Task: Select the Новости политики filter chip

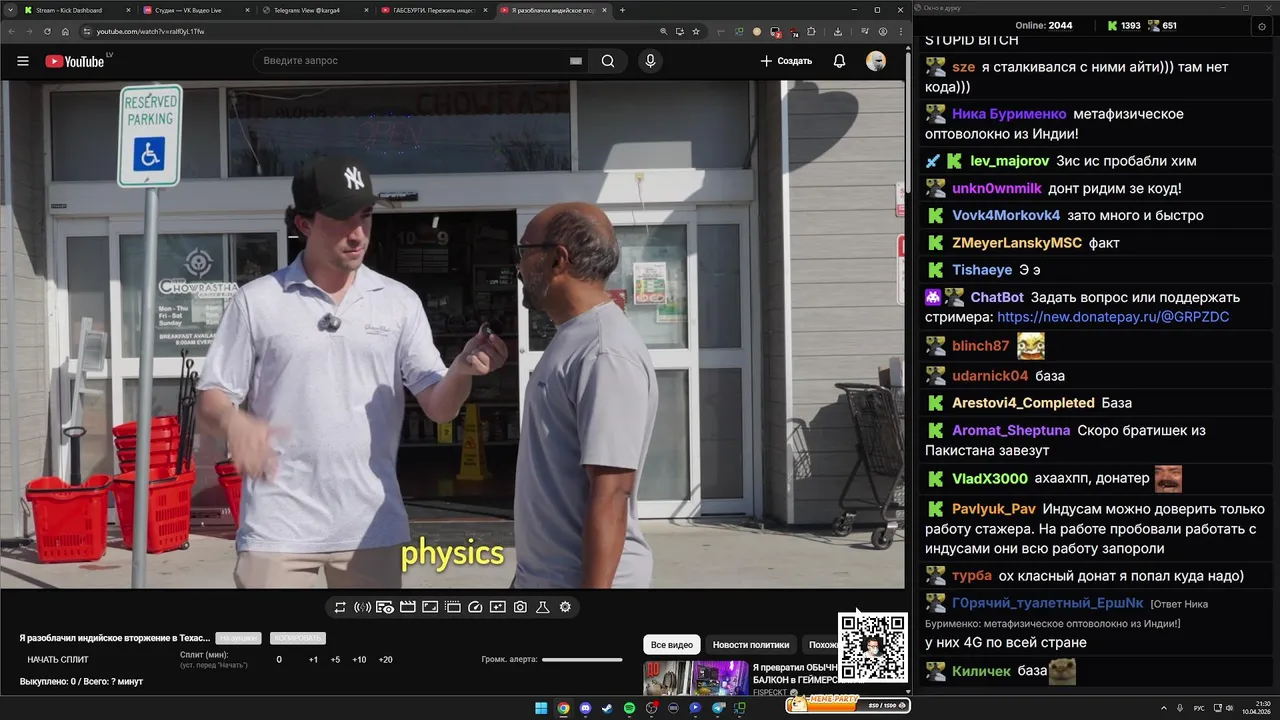Action: pos(751,645)
